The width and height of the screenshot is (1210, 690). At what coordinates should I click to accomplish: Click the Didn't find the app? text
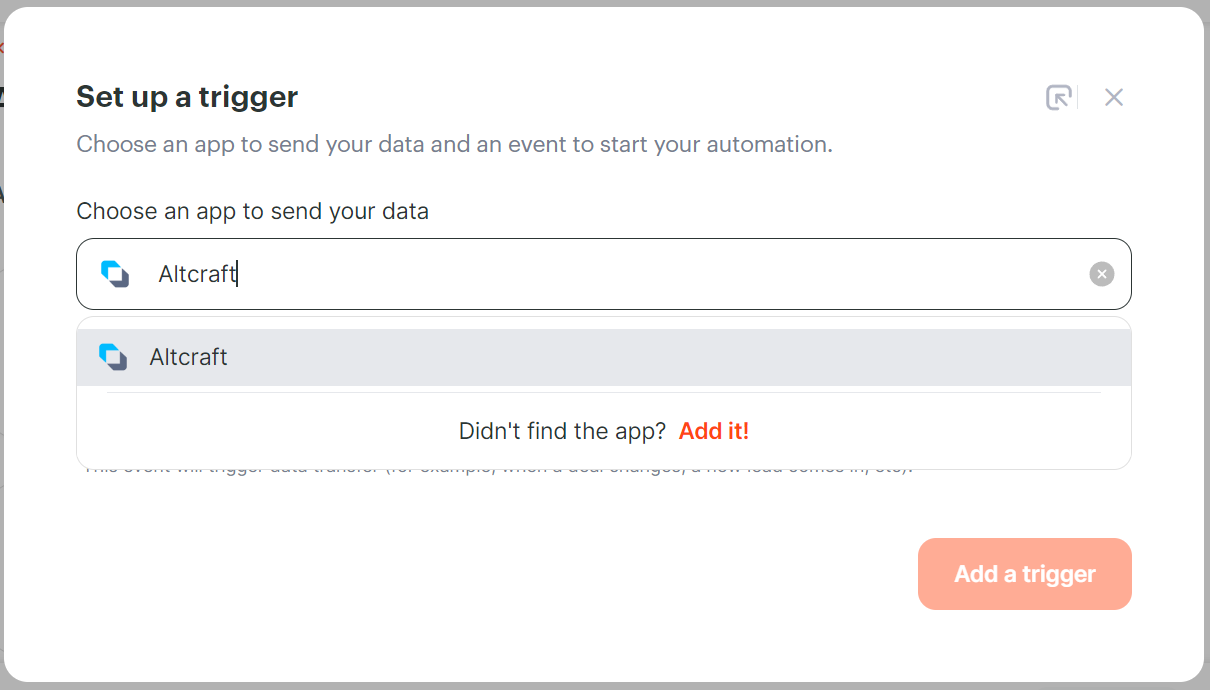(x=562, y=431)
